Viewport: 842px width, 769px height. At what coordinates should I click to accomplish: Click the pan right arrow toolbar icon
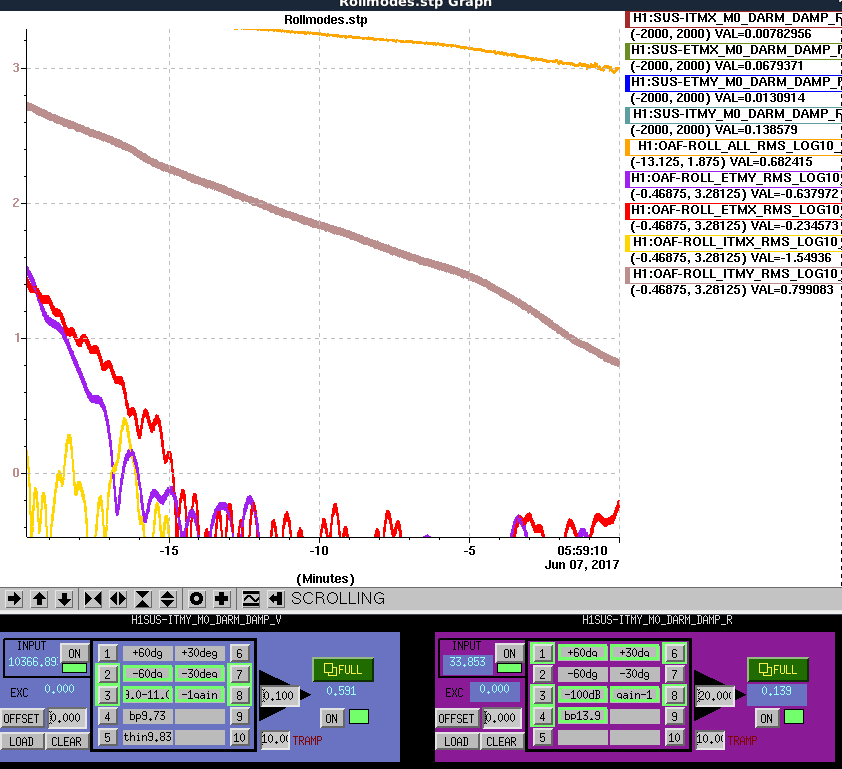pos(14,599)
